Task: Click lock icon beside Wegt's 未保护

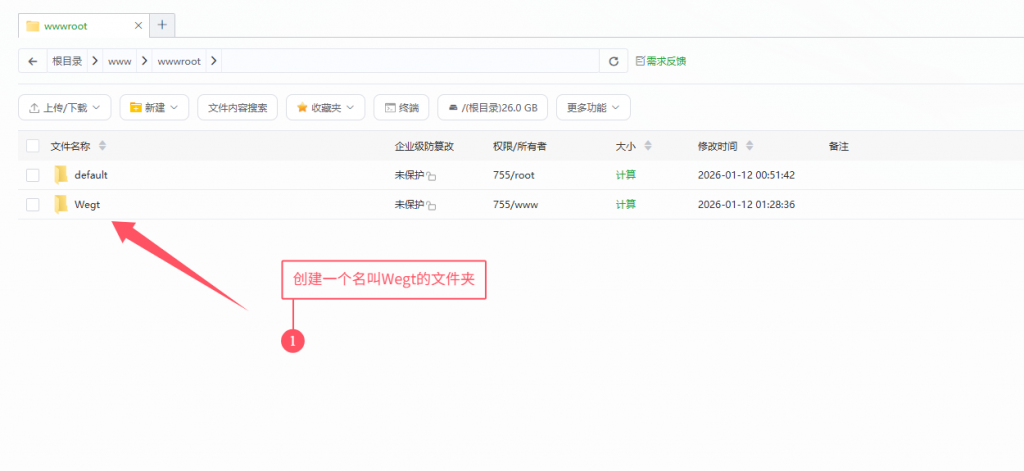Action: (431, 205)
